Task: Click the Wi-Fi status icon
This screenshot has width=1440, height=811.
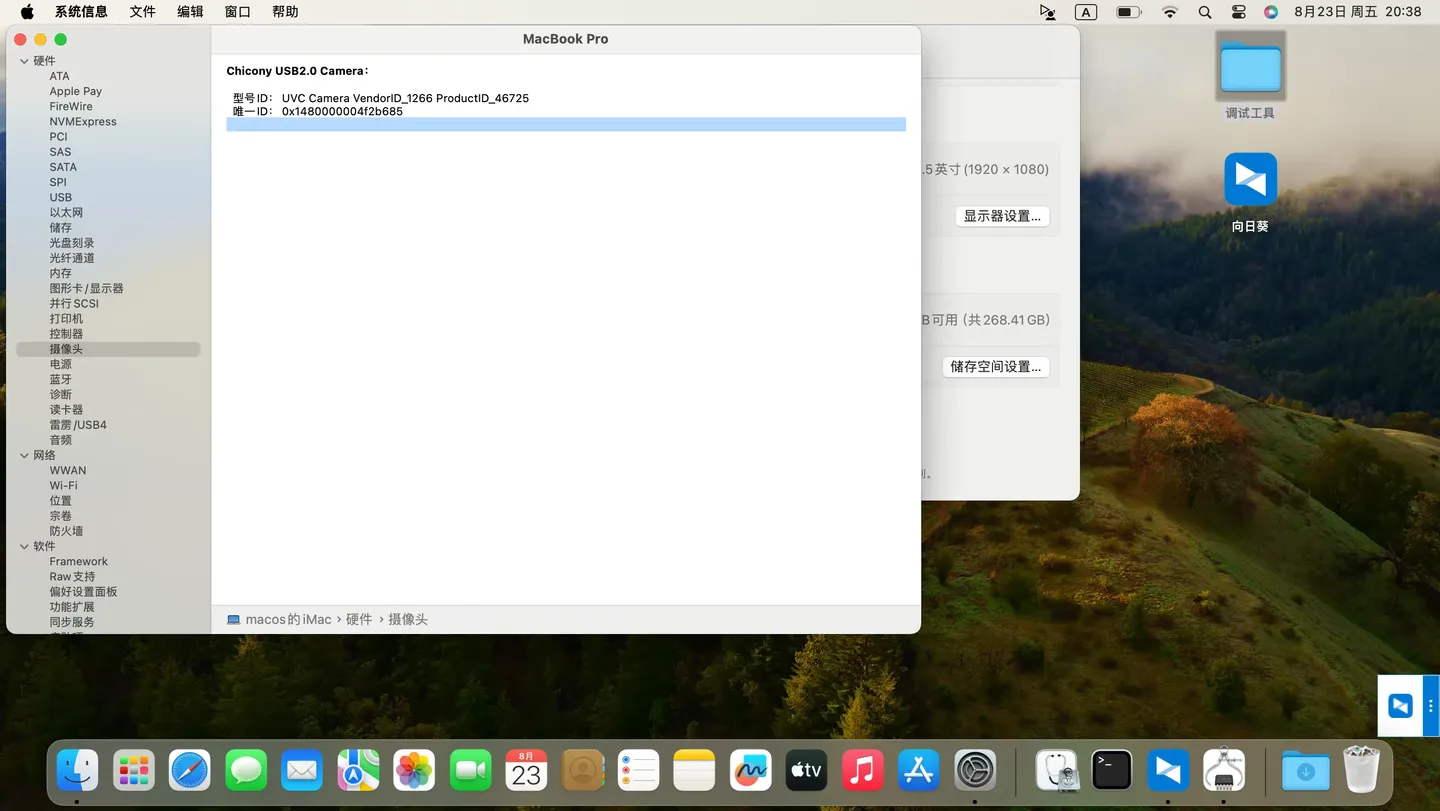Action: click(1170, 12)
